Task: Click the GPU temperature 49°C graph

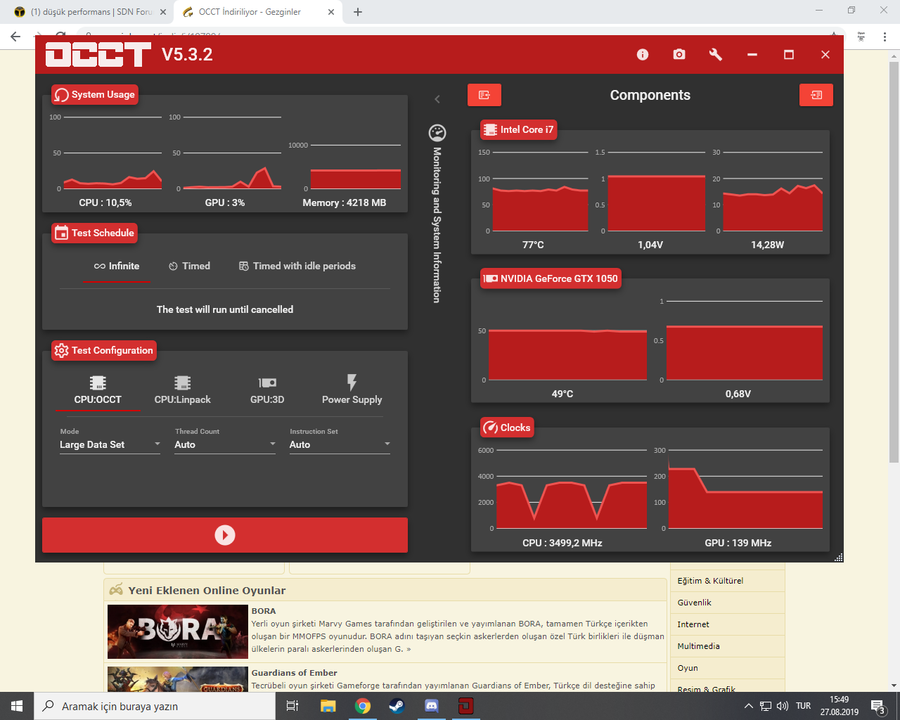Action: (x=568, y=355)
